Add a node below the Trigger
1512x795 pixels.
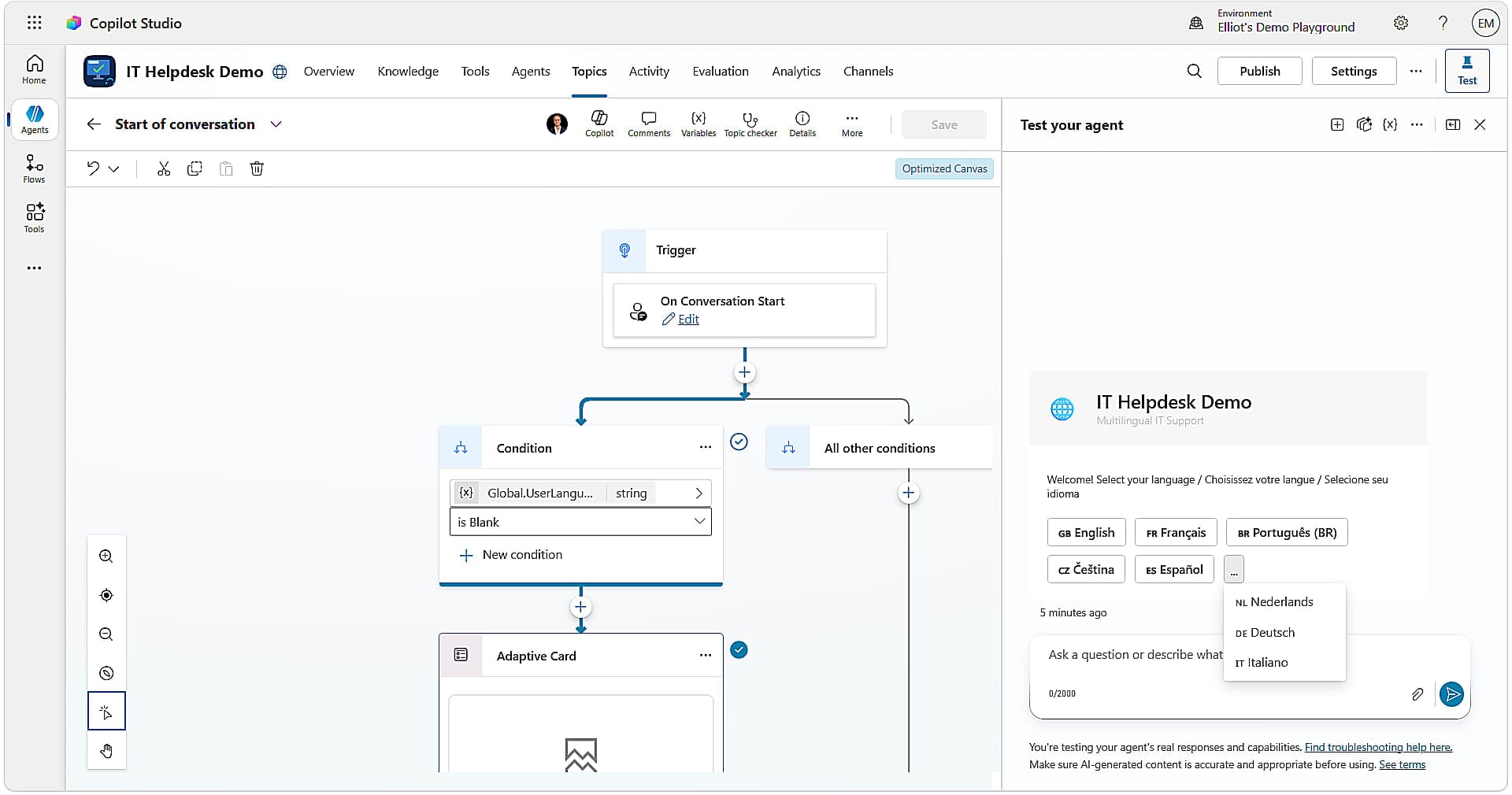click(744, 372)
